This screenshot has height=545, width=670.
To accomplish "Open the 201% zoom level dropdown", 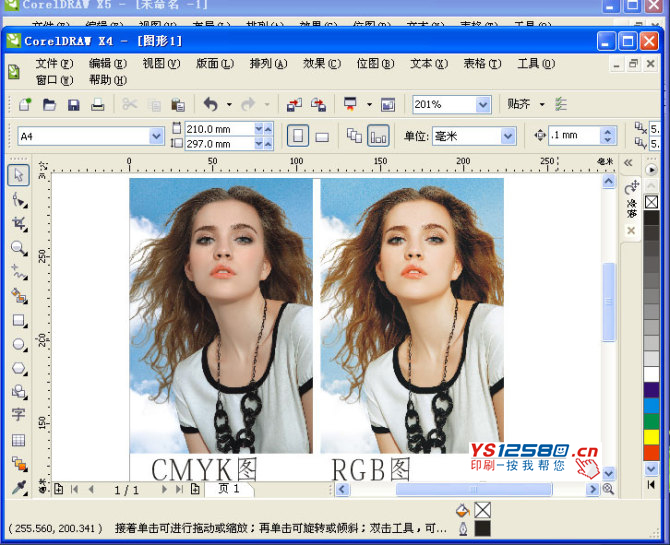I will (x=483, y=105).
